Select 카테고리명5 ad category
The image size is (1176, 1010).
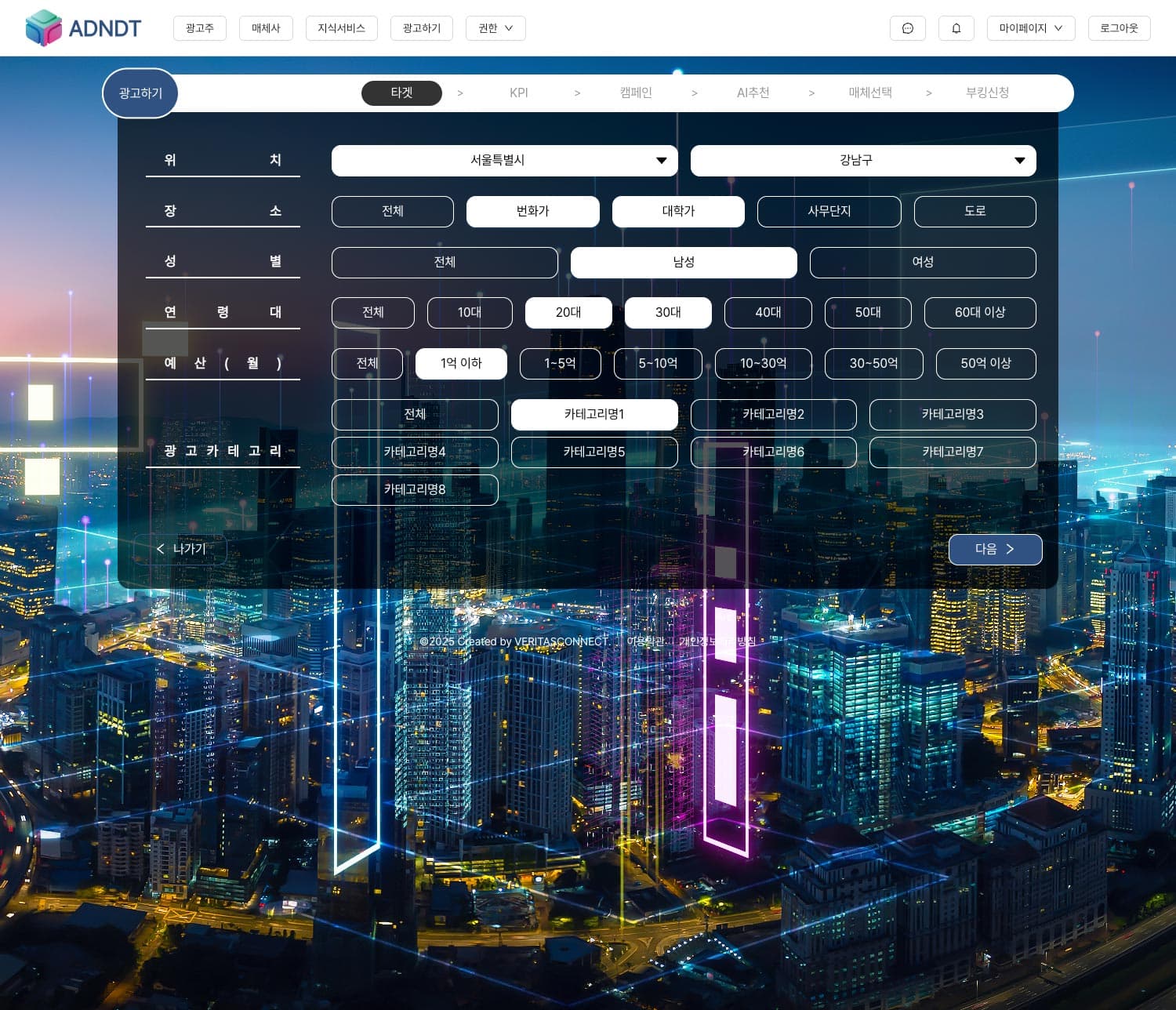point(593,452)
